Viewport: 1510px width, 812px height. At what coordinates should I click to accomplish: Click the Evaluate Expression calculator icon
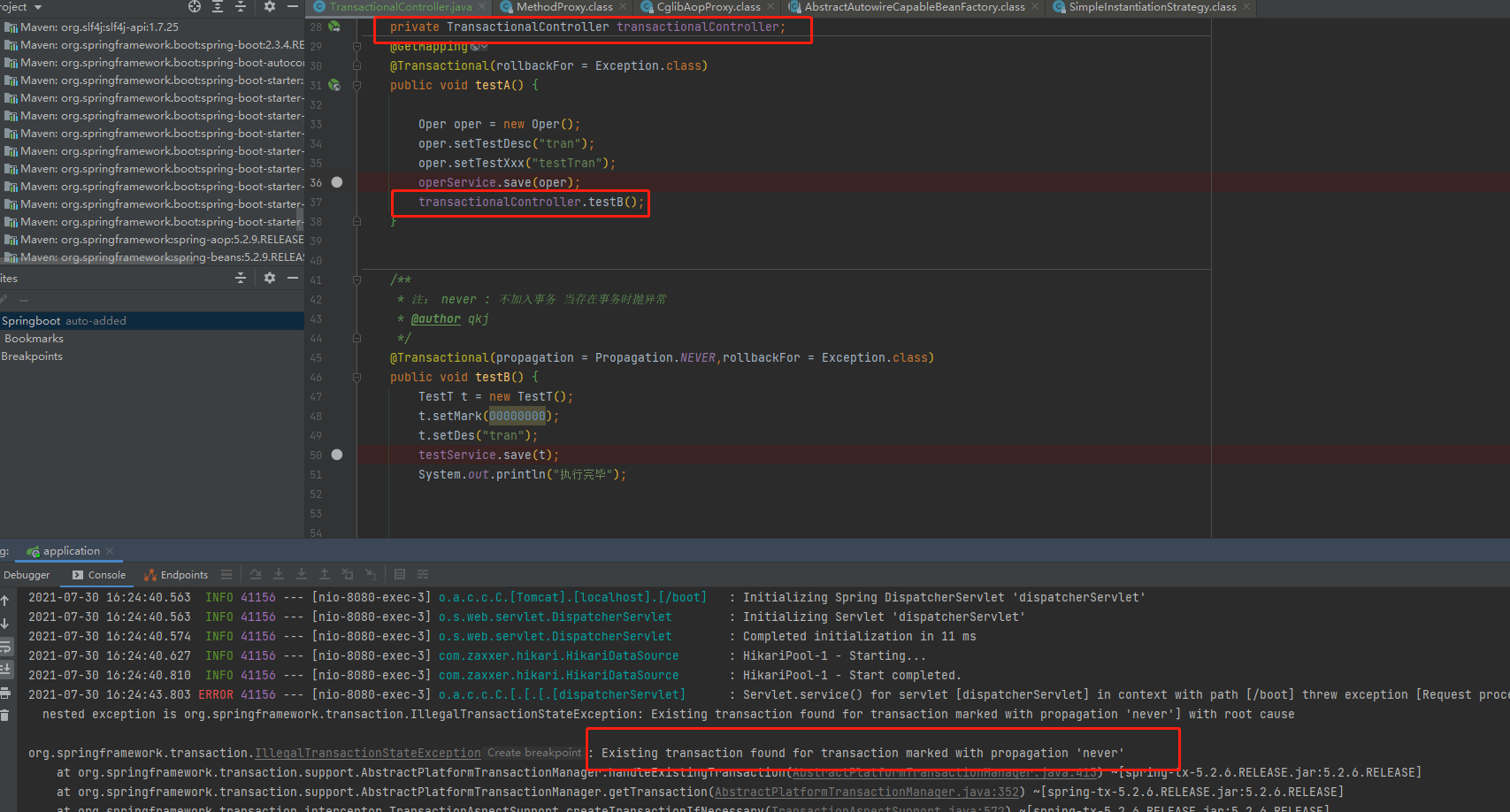tap(400, 574)
